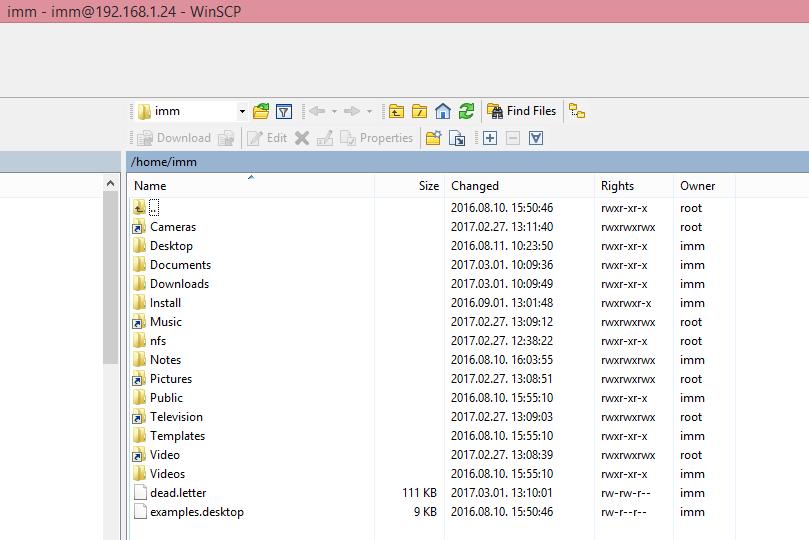Click the 111 KB size cell
Screen dimensions: 809x540
[419, 493]
